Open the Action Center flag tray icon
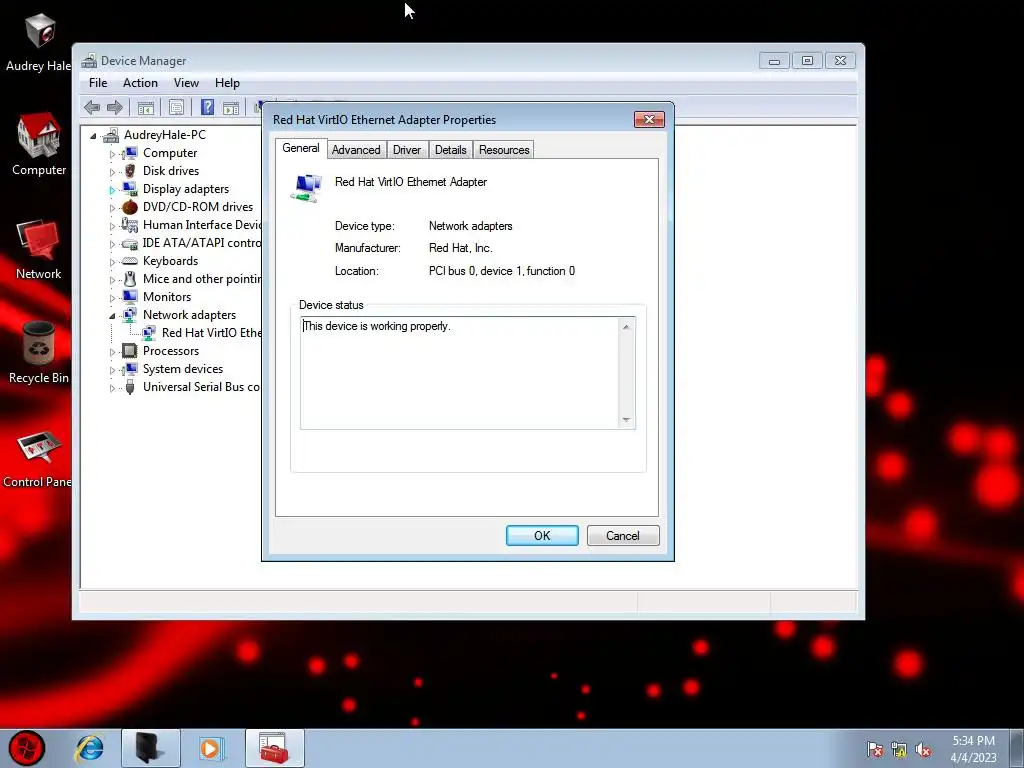 [875, 750]
